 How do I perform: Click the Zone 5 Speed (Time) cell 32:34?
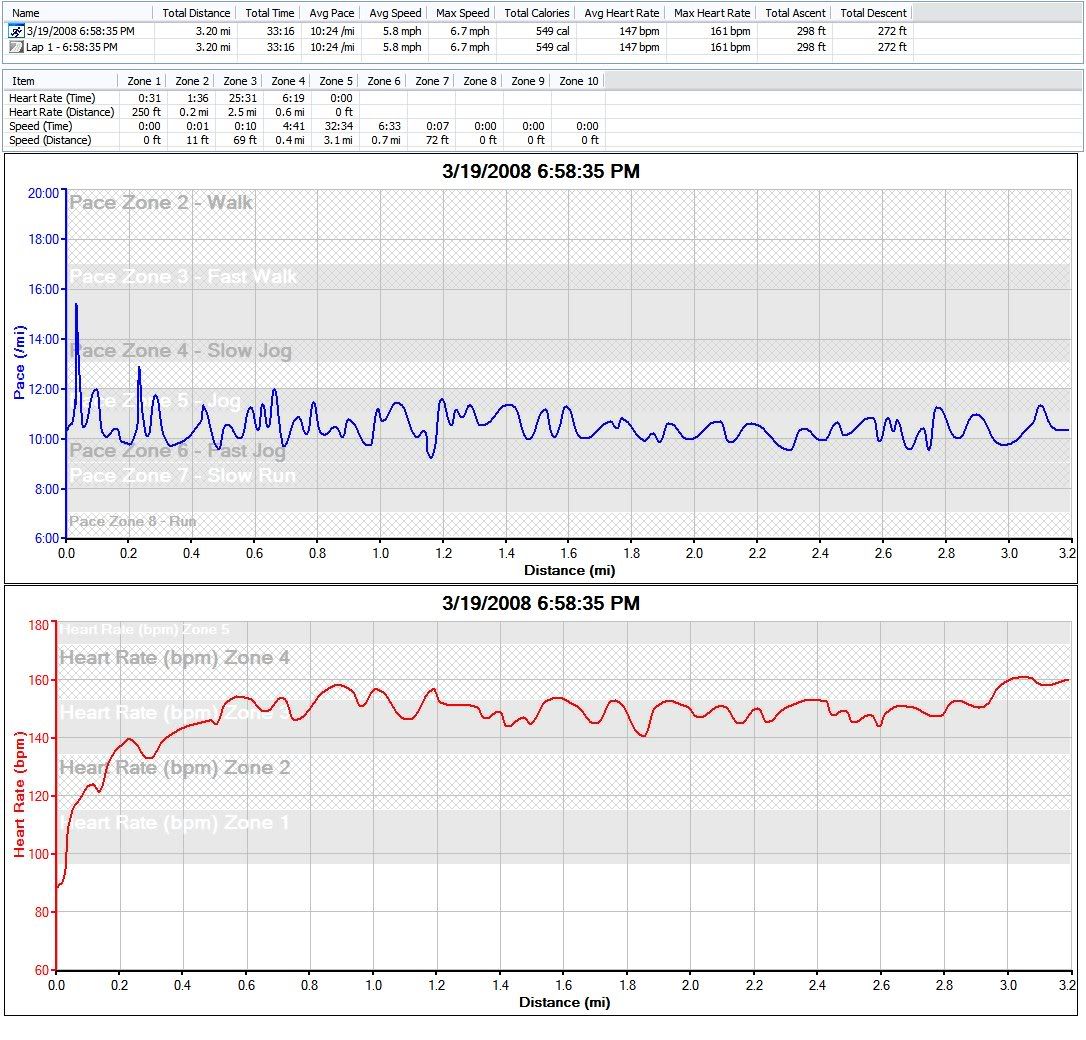pyautogui.click(x=336, y=126)
